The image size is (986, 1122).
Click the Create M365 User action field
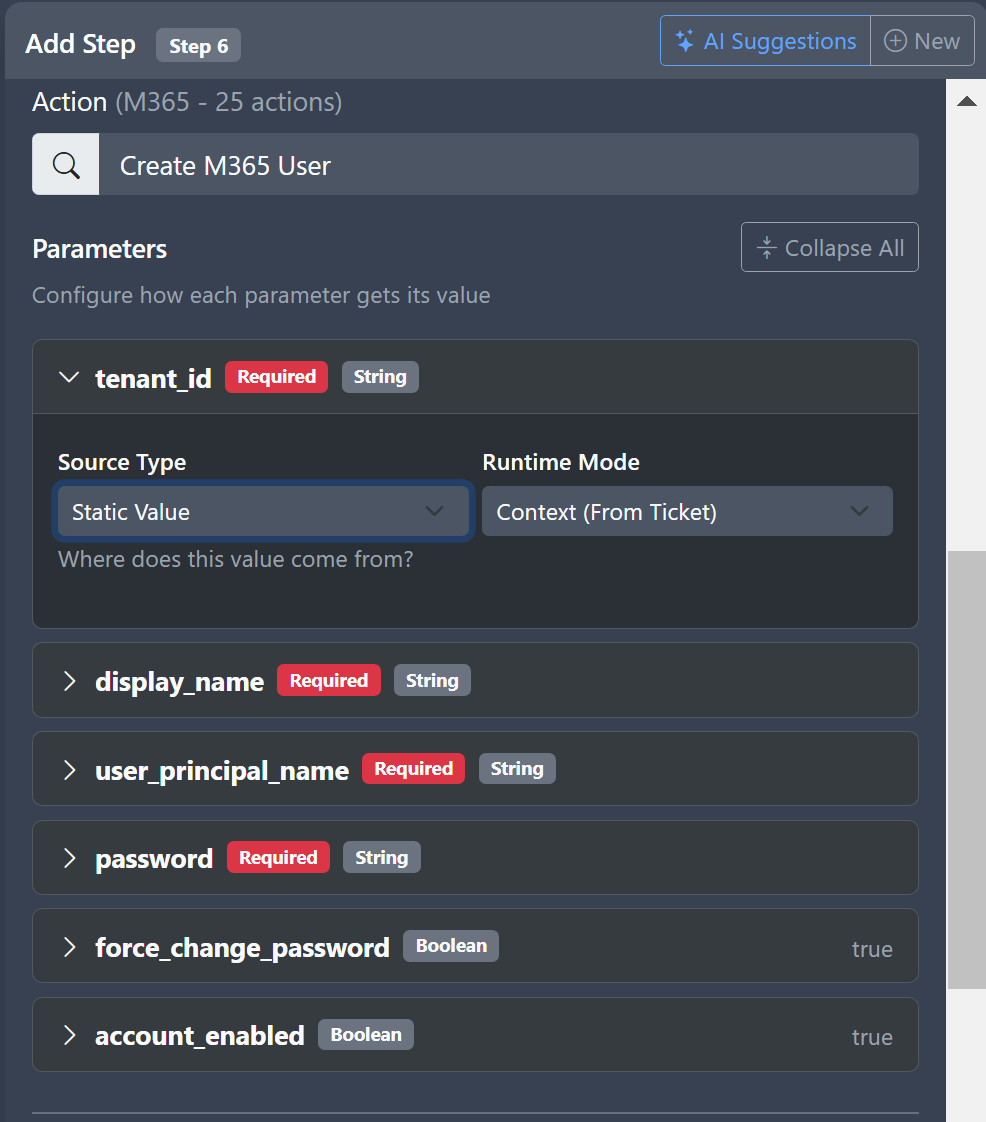(508, 165)
